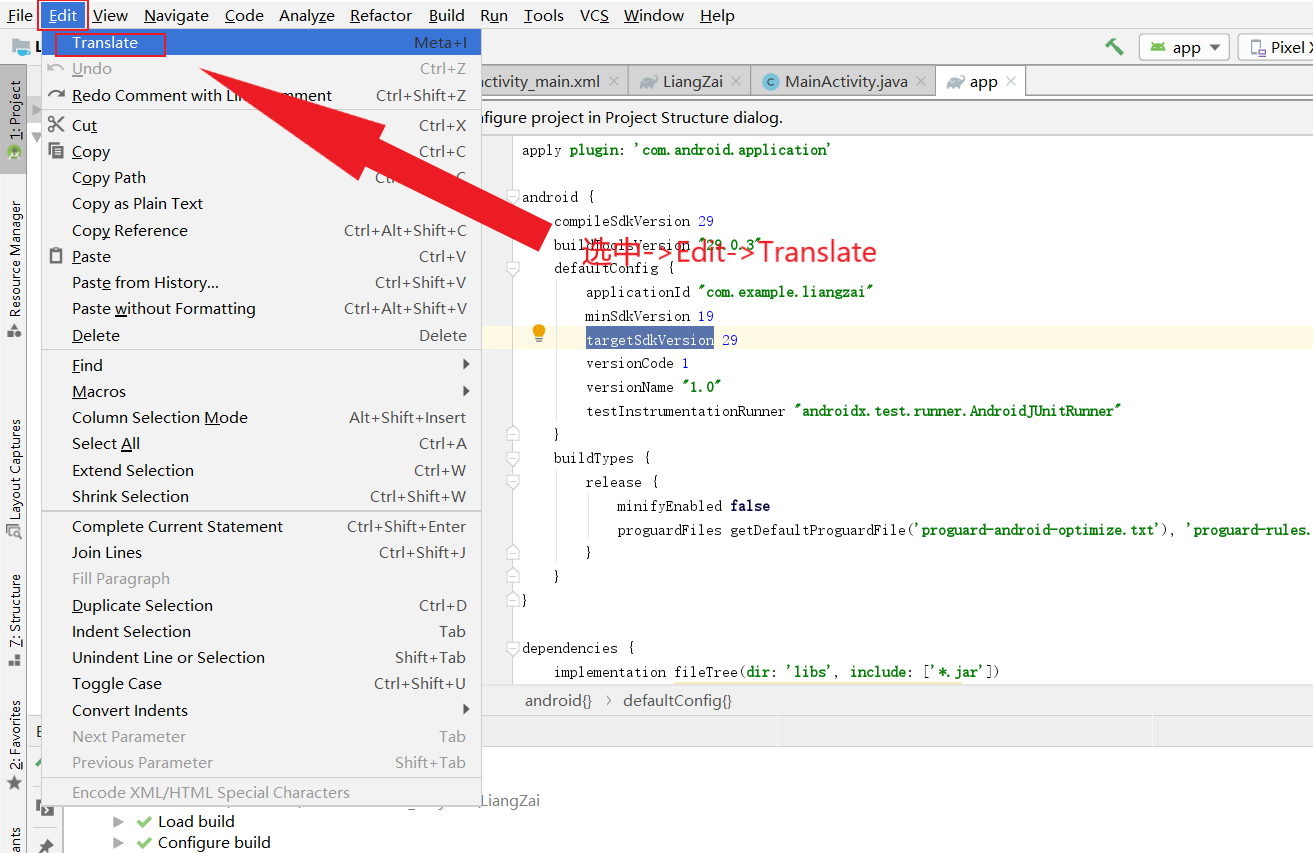Click the green check next to Load build
Viewport: 1313px width, 853px height.
coord(144,822)
